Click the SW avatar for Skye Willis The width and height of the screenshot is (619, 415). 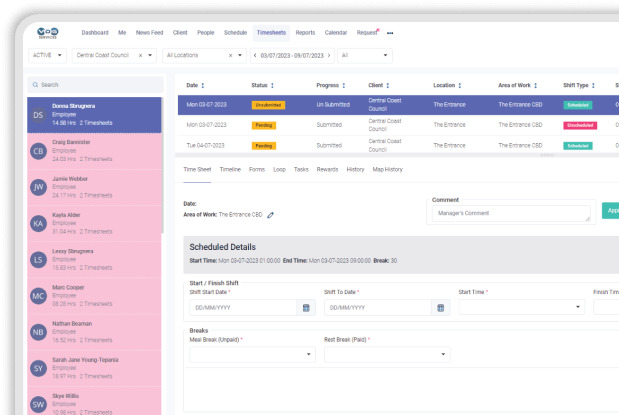point(38,404)
